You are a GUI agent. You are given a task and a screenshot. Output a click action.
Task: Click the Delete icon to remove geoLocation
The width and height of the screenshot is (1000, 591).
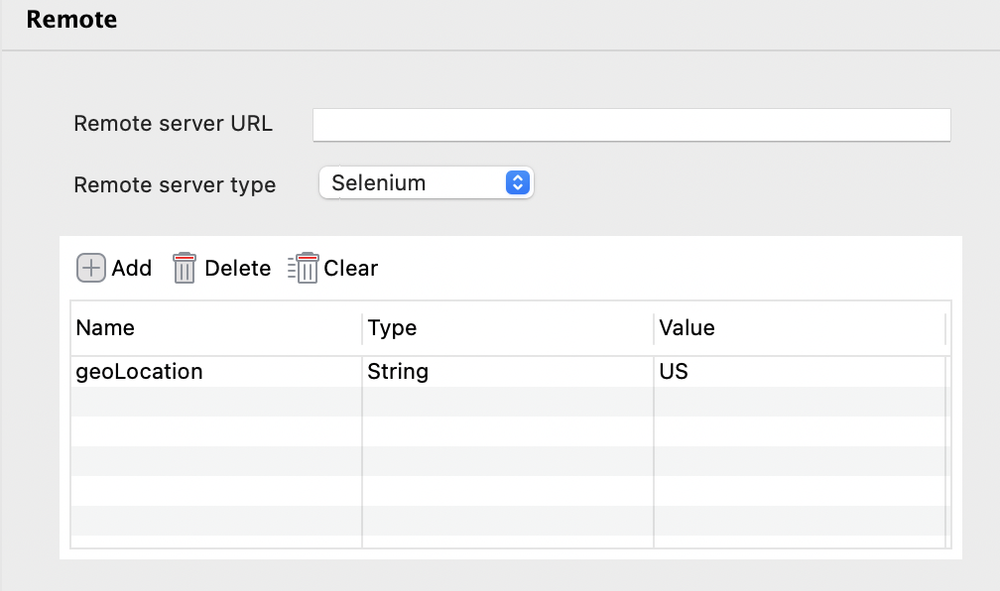tap(184, 268)
